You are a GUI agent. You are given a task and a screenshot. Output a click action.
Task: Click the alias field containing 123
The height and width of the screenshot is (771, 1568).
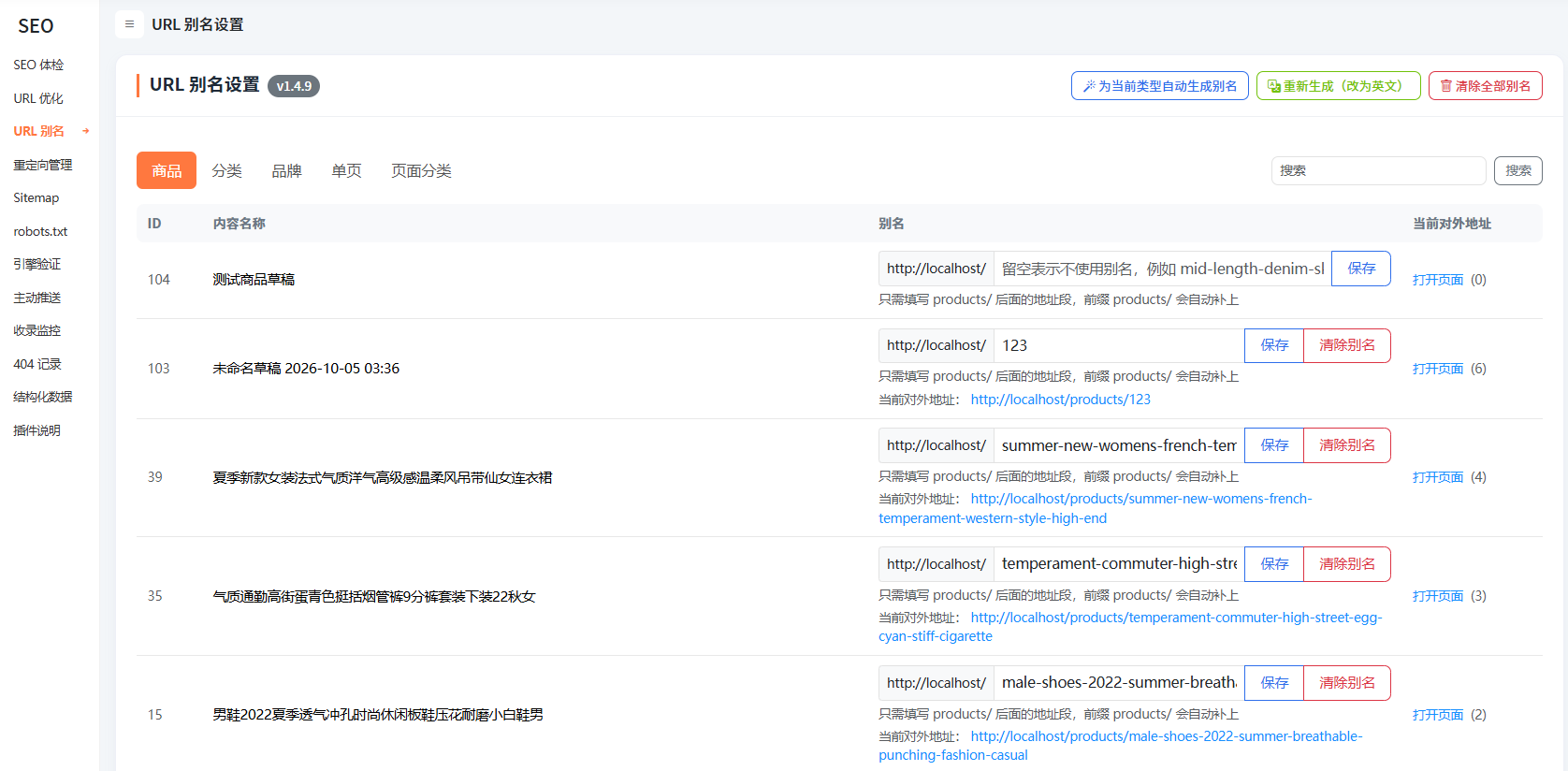coord(1119,345)
